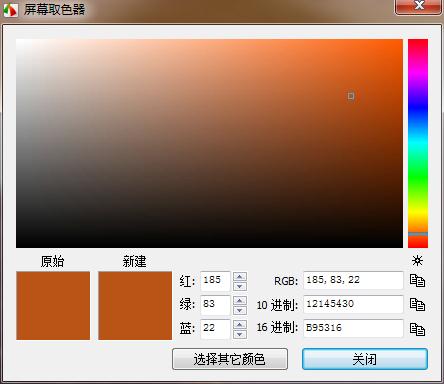Click the 选择其它颜色 button

point(230,359)
